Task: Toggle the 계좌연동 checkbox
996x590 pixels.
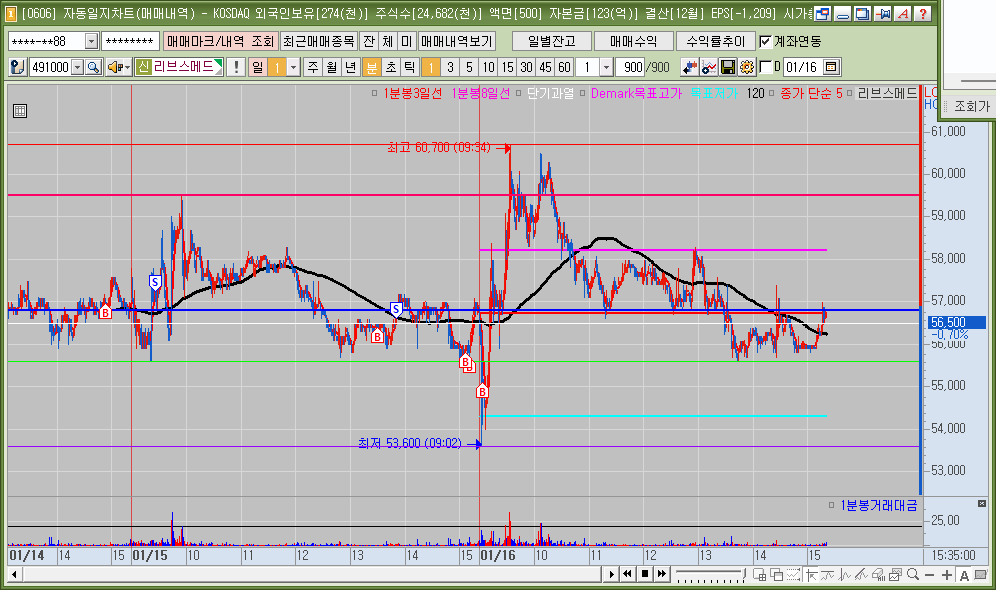Action: (765, 42)
